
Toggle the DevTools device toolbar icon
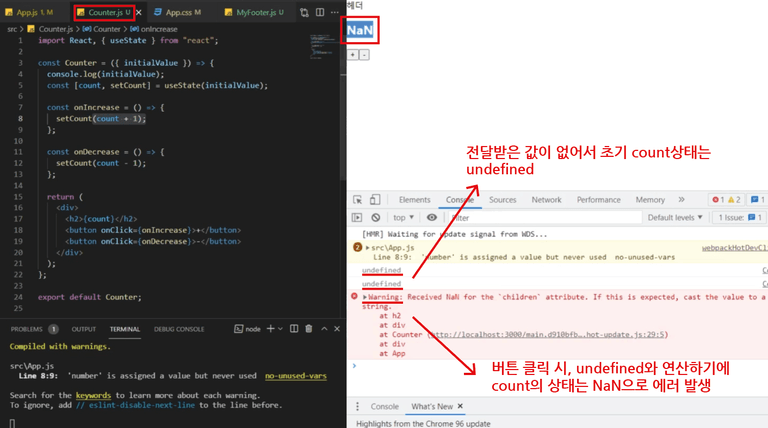[375, 200]
